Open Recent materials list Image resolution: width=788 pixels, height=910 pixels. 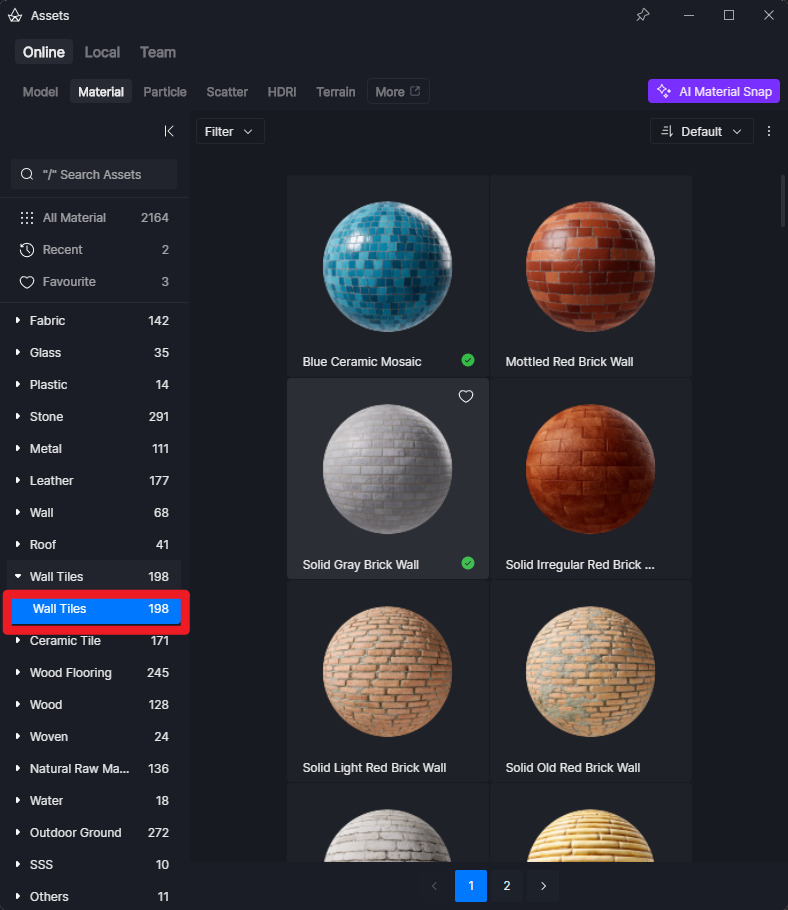62,250
